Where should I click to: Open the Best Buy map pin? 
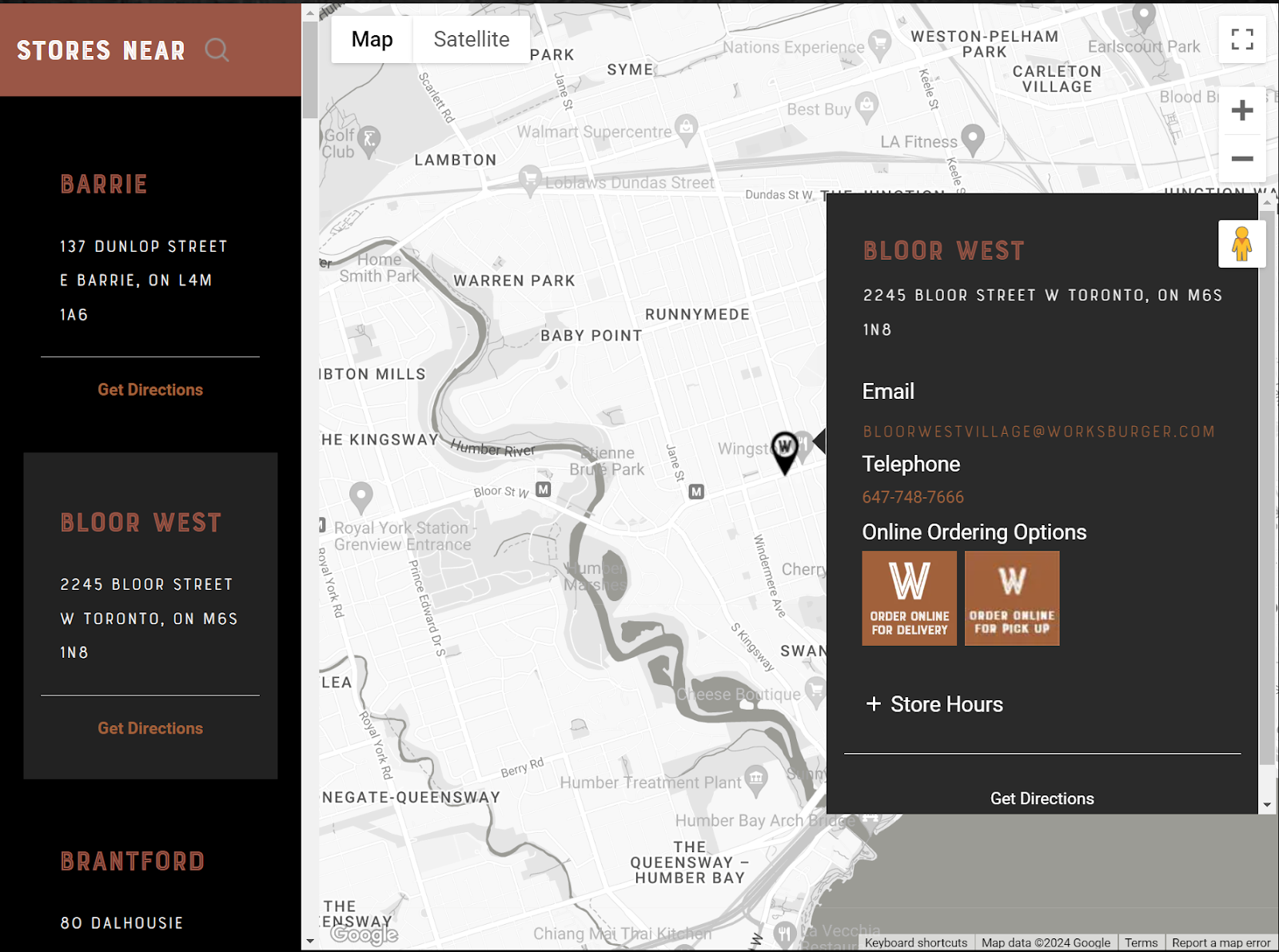[x=867, y=107]
